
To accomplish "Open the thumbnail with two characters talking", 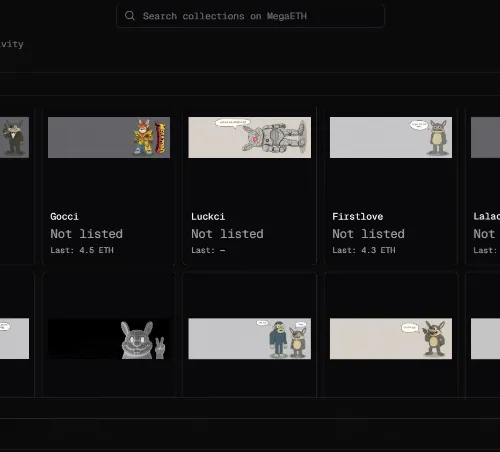I will pyautogui.click(x=250, y=339).
